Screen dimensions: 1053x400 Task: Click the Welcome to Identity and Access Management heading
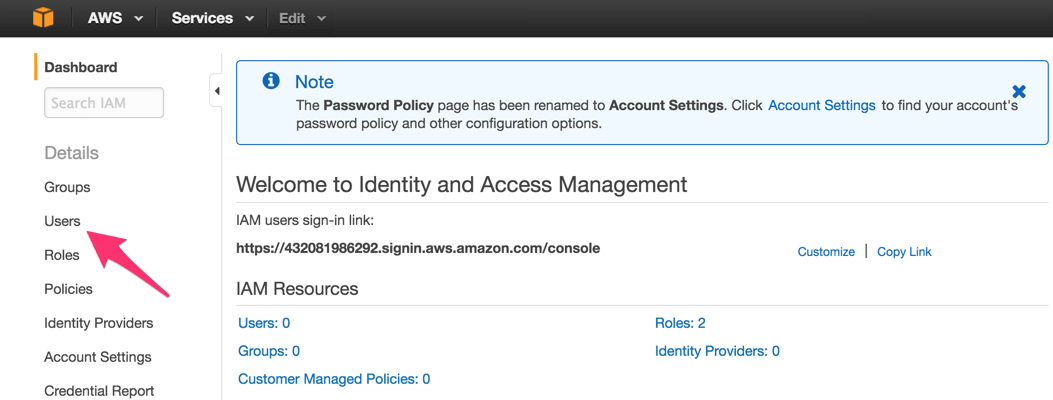(x=461, y=184)
